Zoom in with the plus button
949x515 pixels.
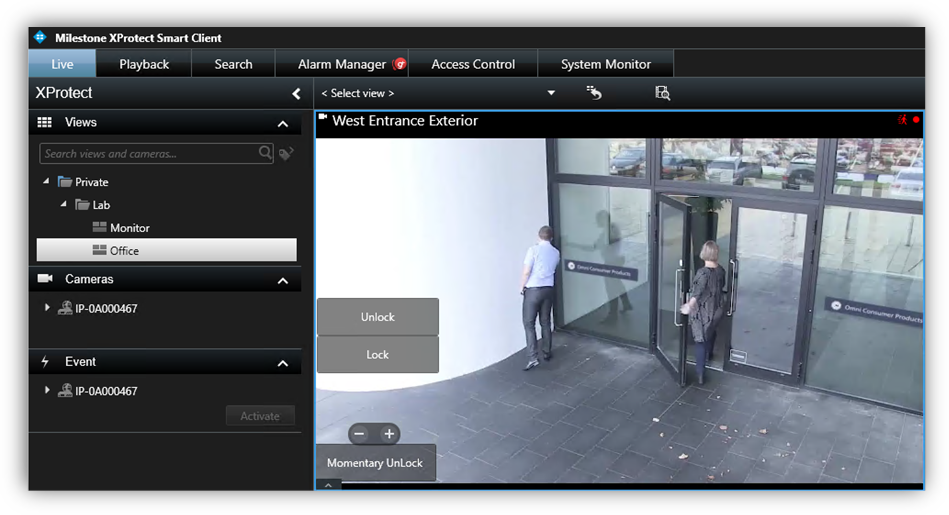389,433
